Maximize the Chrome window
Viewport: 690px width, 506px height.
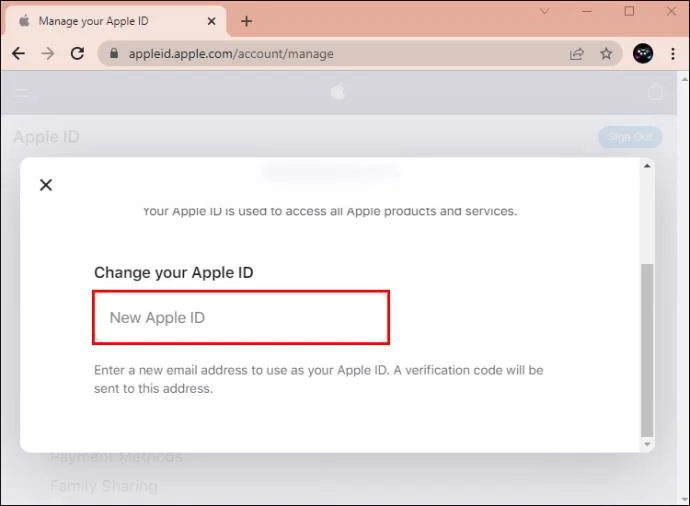629,11
